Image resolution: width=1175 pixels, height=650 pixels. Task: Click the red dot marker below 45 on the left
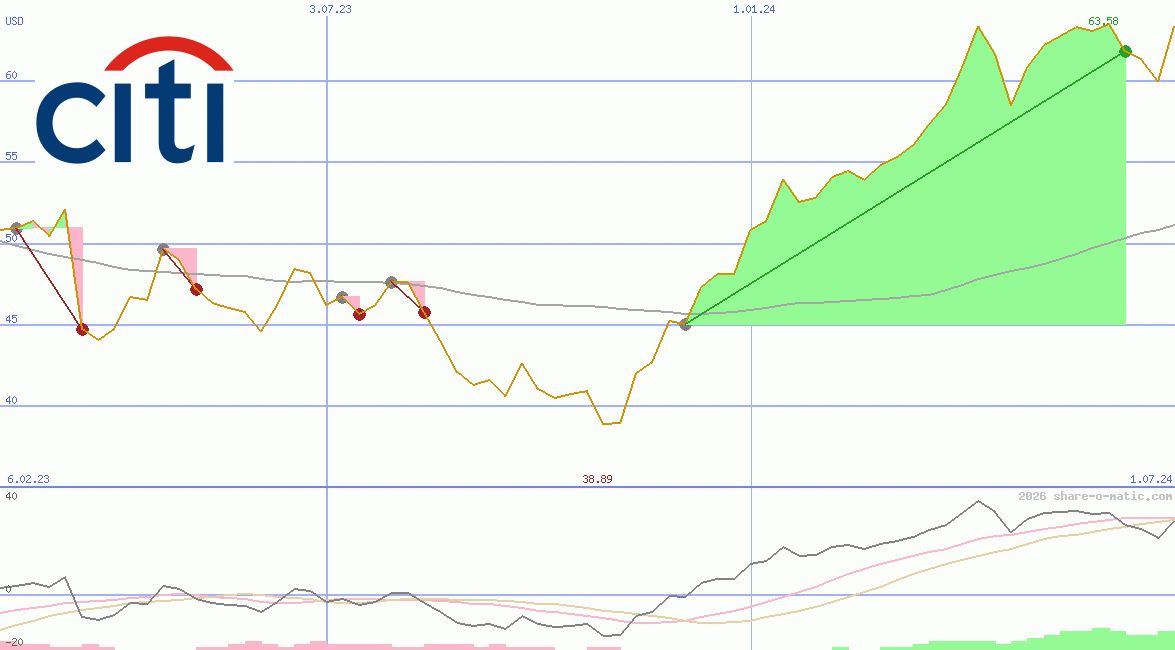(x=82, y=328)
